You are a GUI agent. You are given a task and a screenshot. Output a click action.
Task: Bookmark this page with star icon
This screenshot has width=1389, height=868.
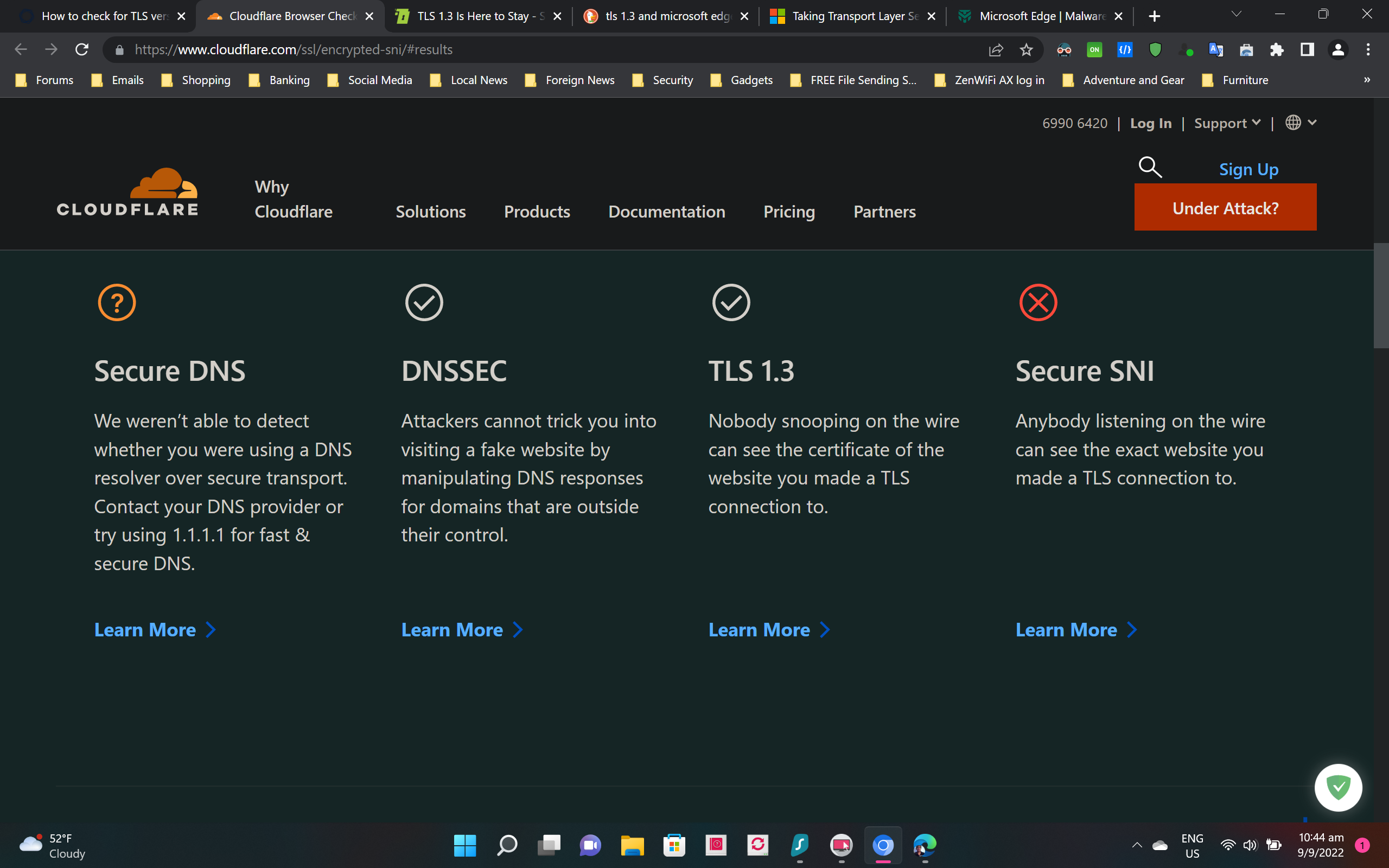point(1026,49)
